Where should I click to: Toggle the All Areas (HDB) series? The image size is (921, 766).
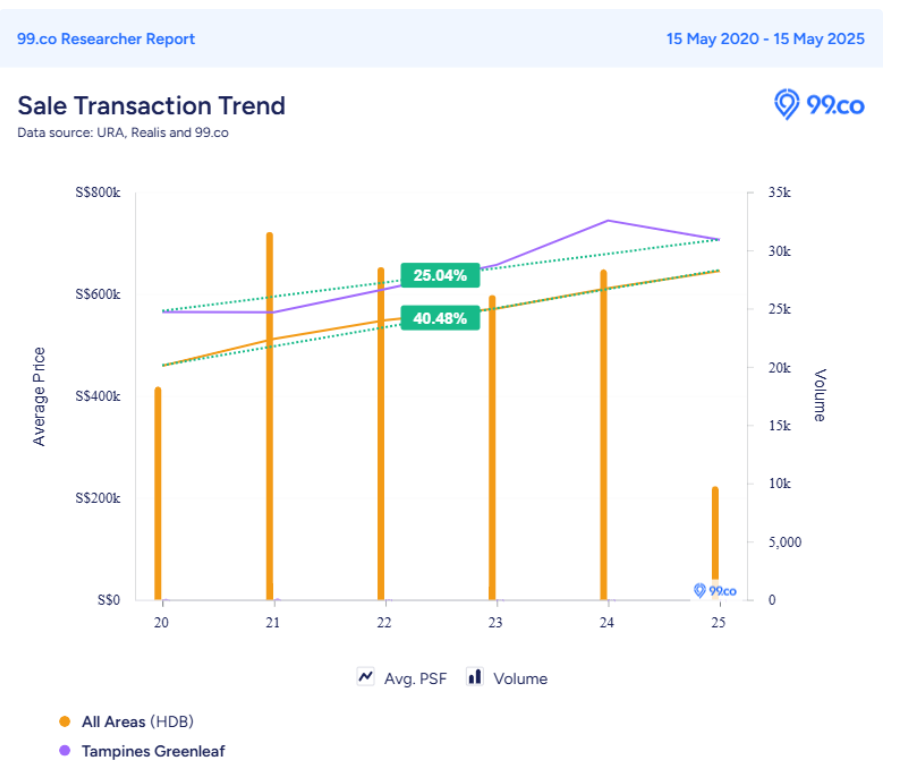point(145,721)
